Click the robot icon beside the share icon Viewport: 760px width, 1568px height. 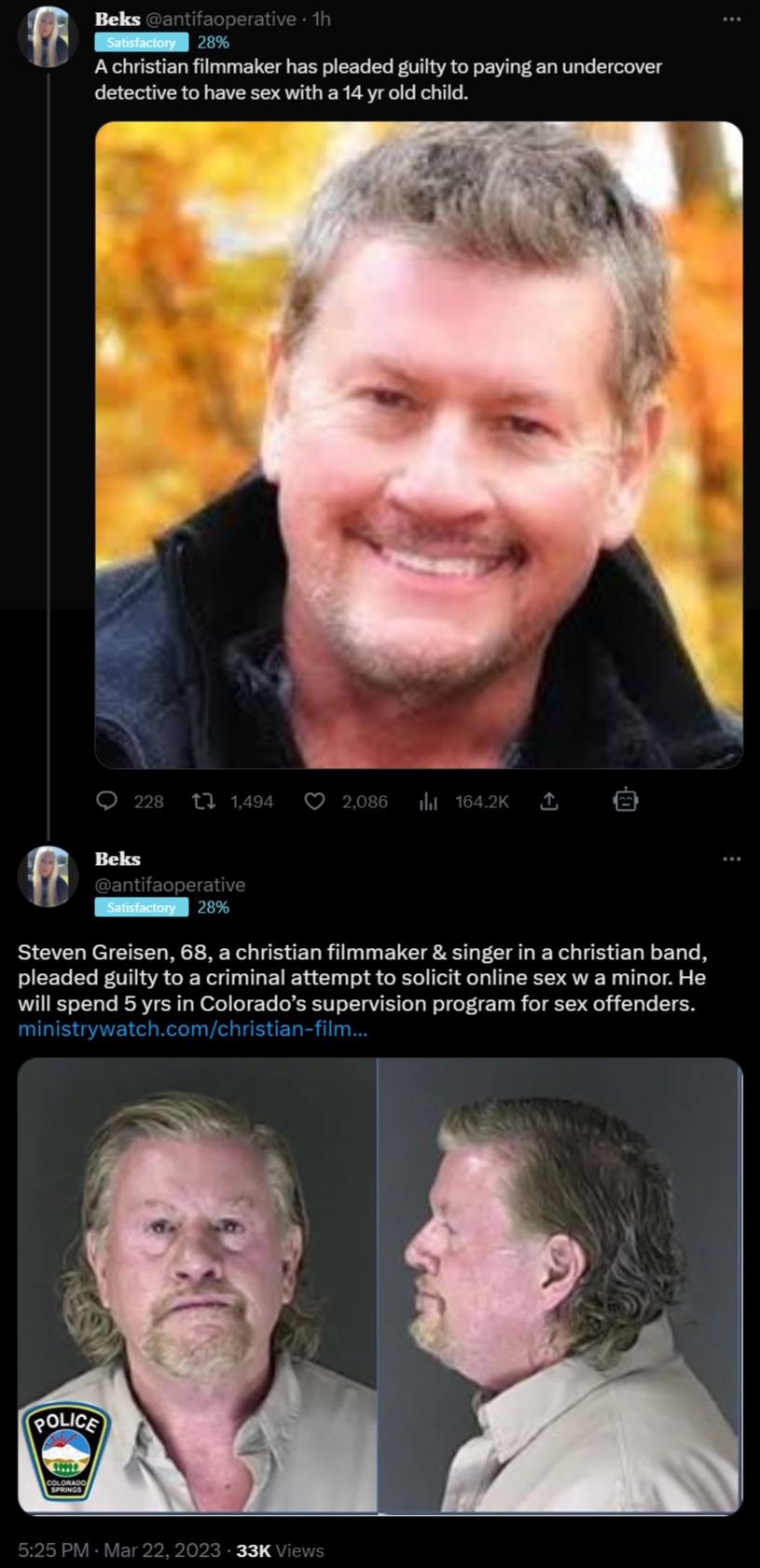[x=625, y=800]
